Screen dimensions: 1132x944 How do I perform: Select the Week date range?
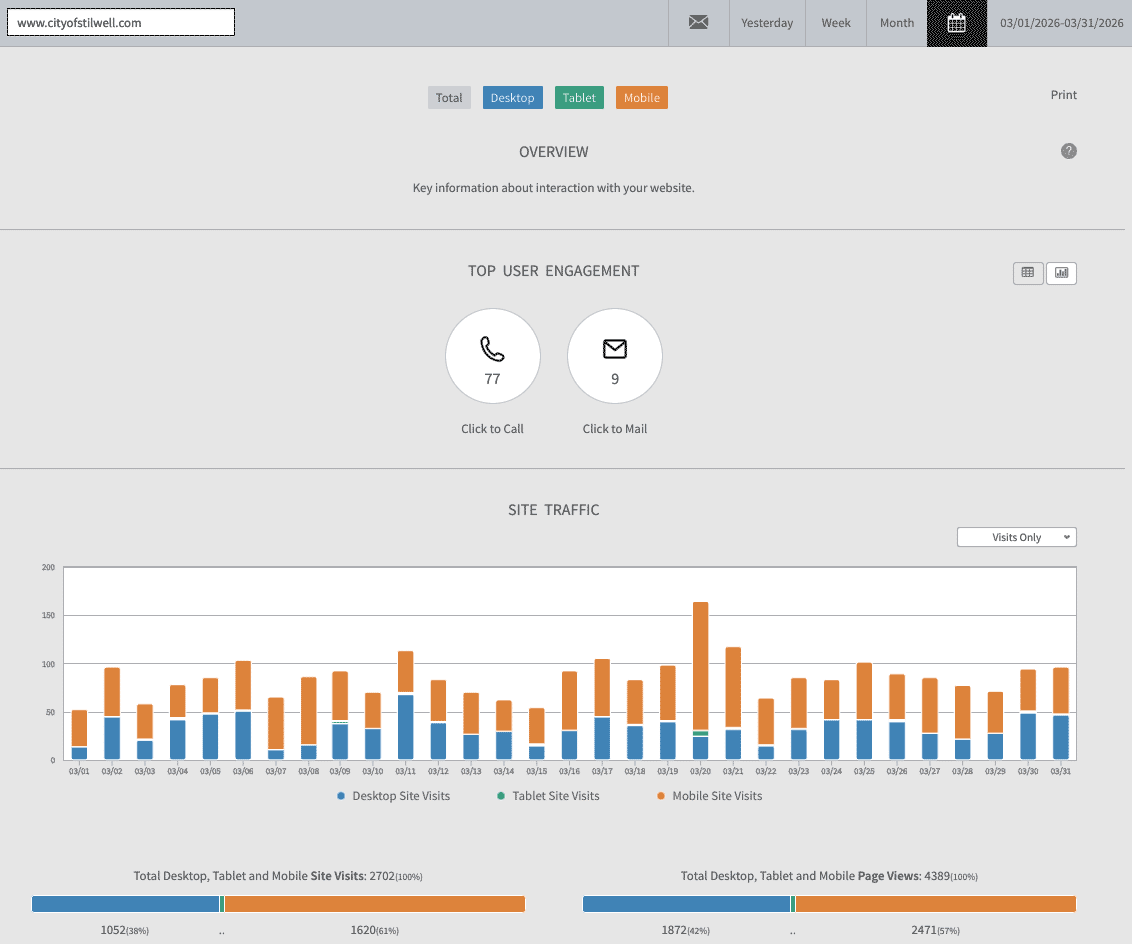tap(836, 23)
